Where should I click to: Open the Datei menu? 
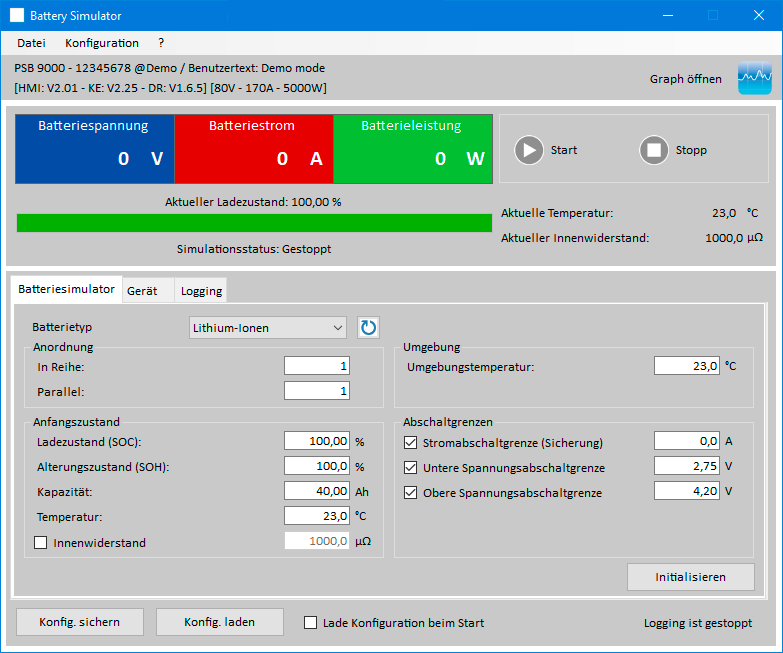click(31, 43)
